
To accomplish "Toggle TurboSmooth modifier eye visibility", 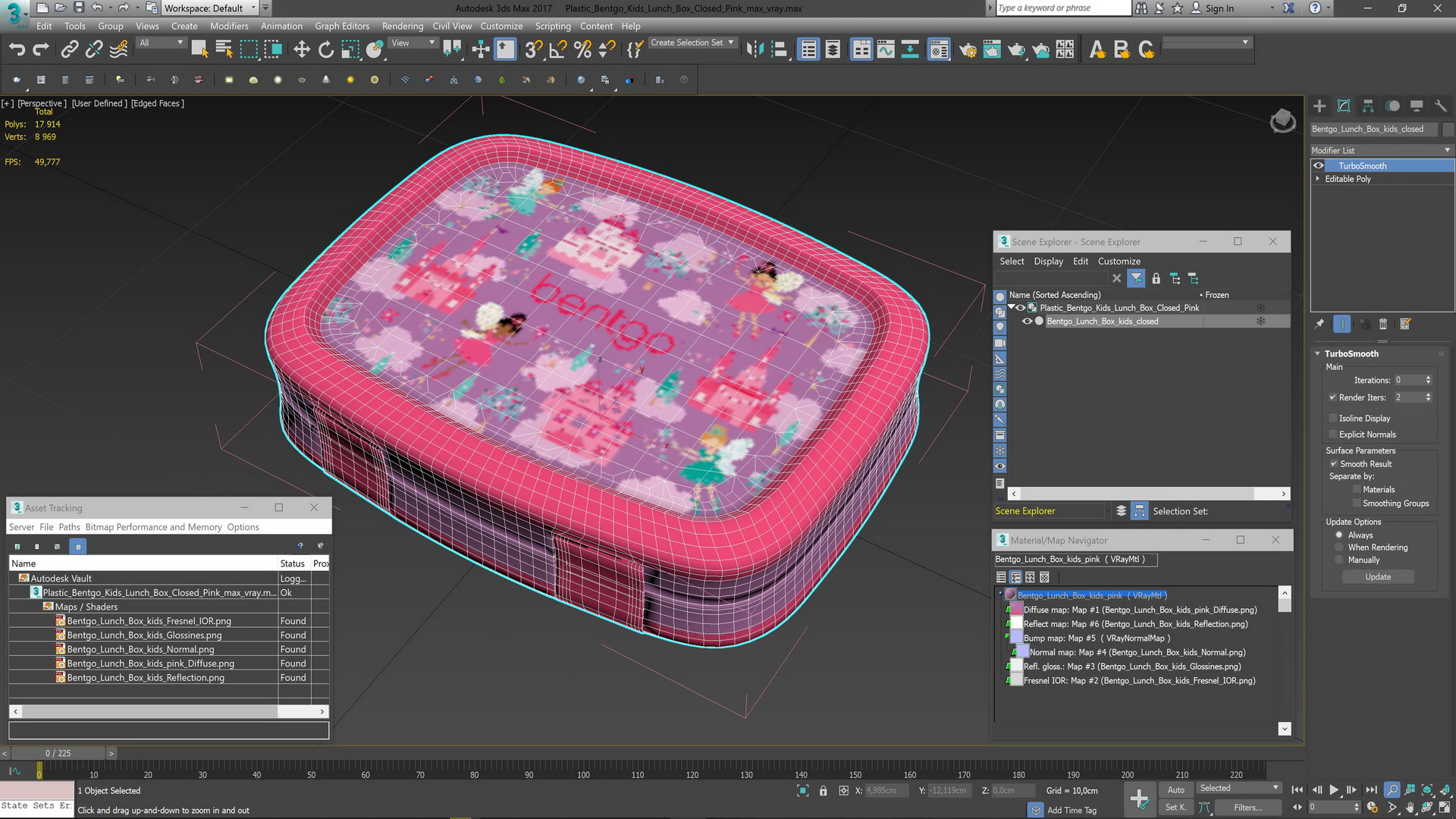I will 1319,166.
